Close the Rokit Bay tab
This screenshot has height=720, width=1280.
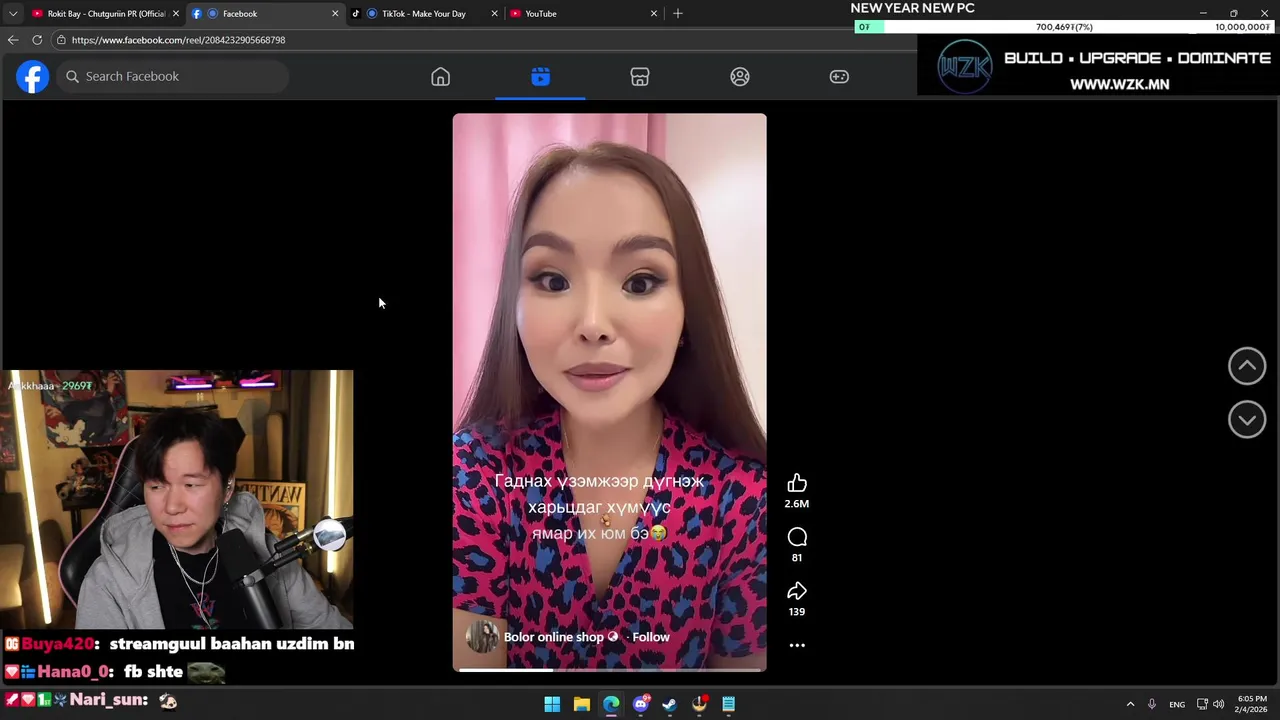[176, 14]
